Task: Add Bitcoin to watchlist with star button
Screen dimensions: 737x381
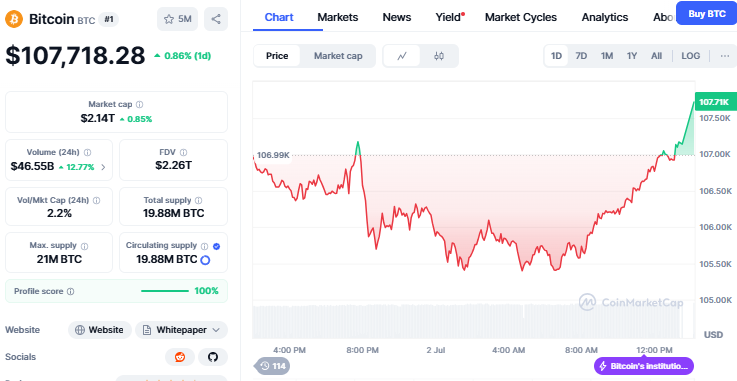Action: coord(178,19)
